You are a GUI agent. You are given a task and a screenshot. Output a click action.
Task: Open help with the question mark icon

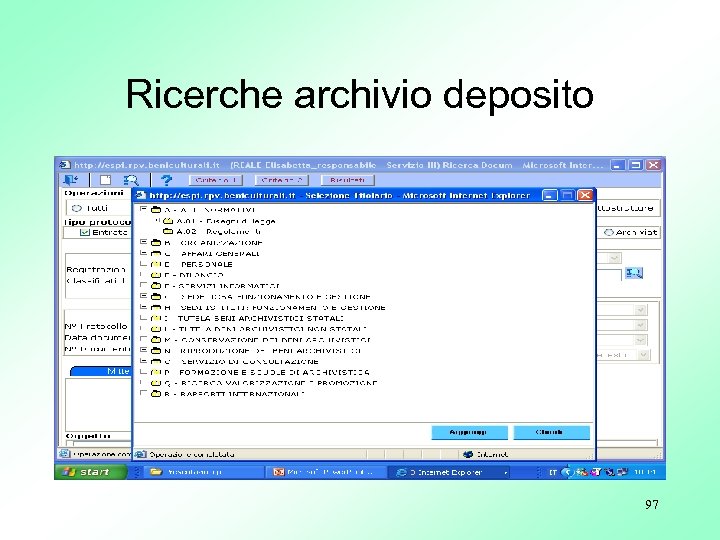pyautogui.click(x=166, y=180)
